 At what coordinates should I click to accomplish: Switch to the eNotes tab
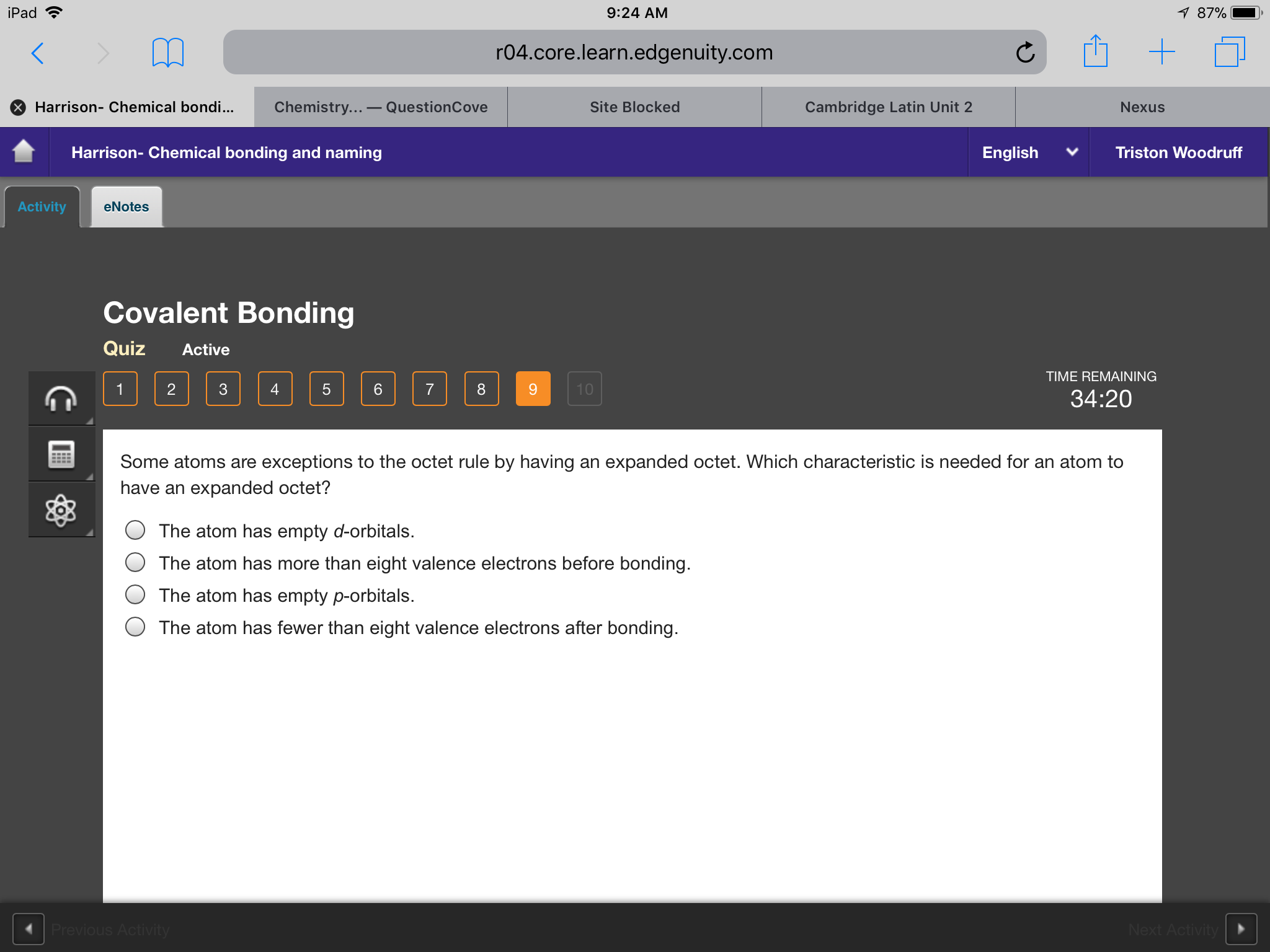[x=127, y=207]
